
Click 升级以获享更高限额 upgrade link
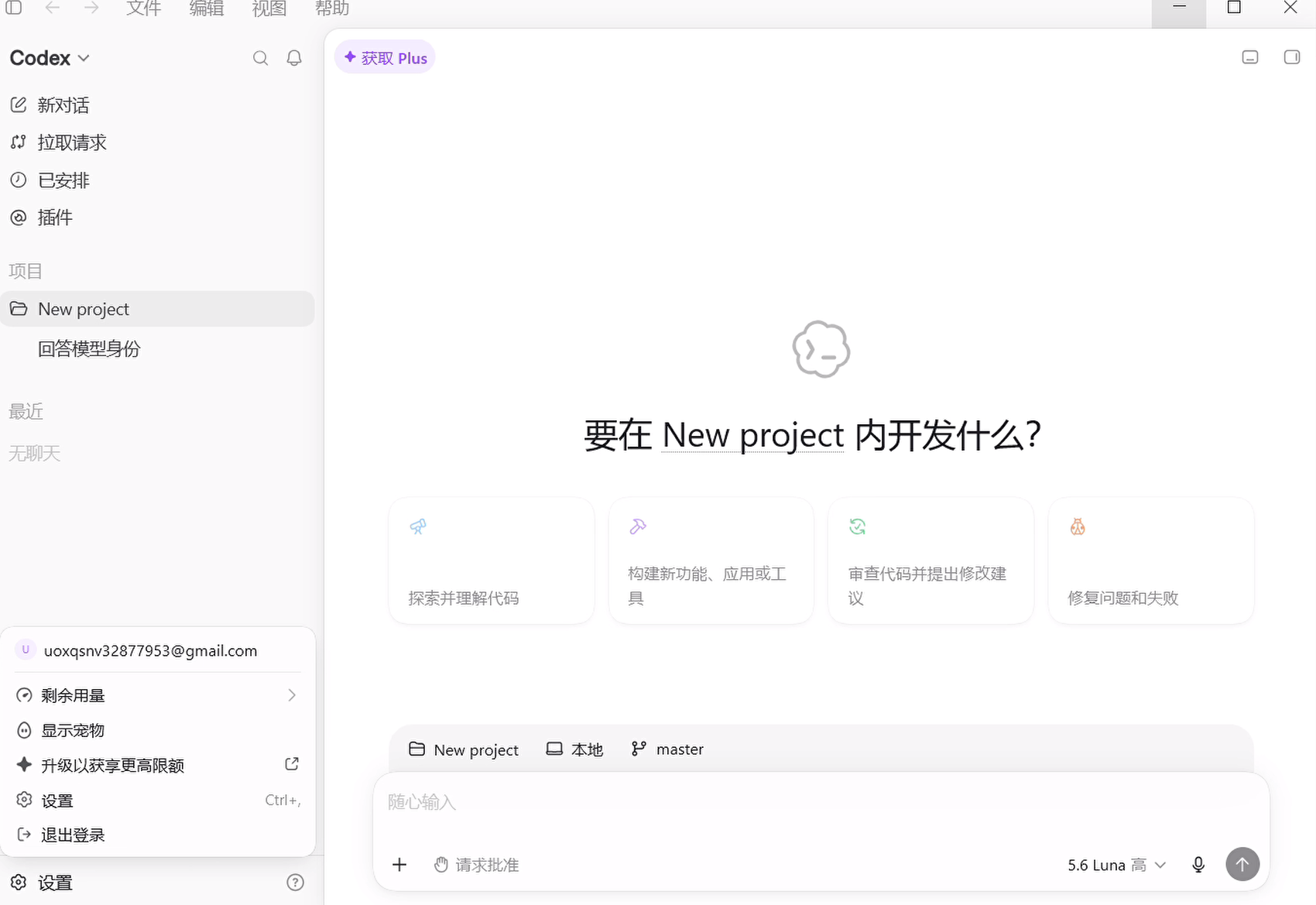[x=158, y=765]
